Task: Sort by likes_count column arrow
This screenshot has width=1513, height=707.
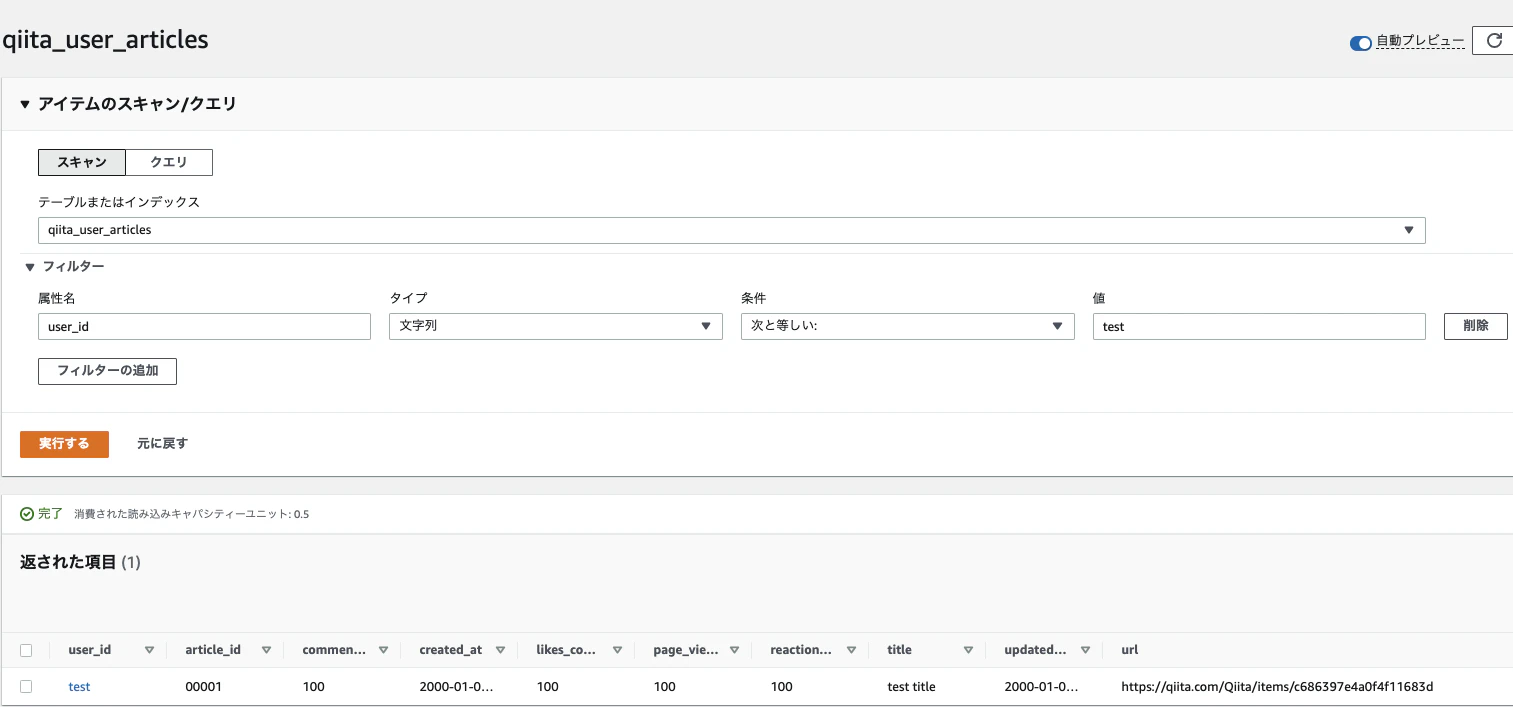Action: click(x=617, y=650)
